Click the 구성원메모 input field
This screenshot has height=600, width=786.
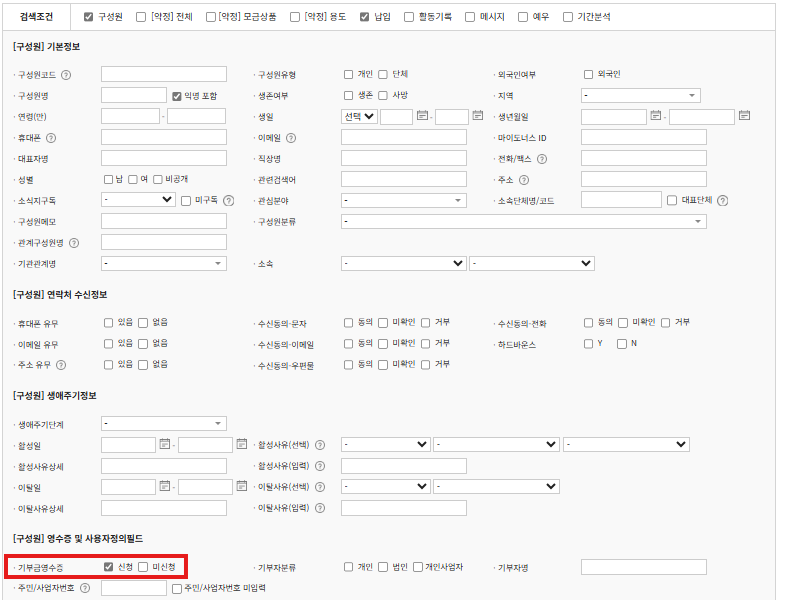[x=163, y=221]
